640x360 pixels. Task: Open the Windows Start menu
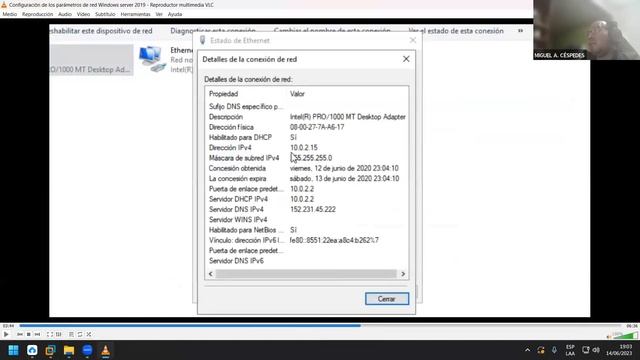pos(13,350)
